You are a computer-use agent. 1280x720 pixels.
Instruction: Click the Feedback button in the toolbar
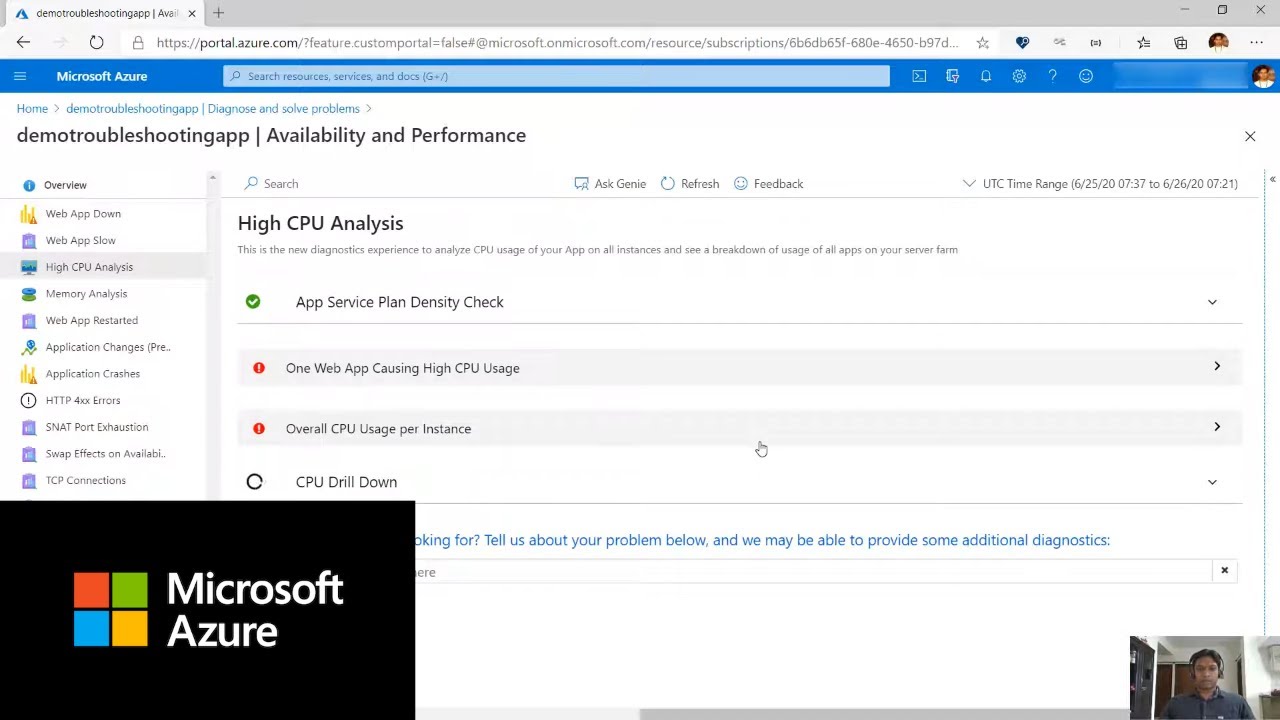point(768,184)
